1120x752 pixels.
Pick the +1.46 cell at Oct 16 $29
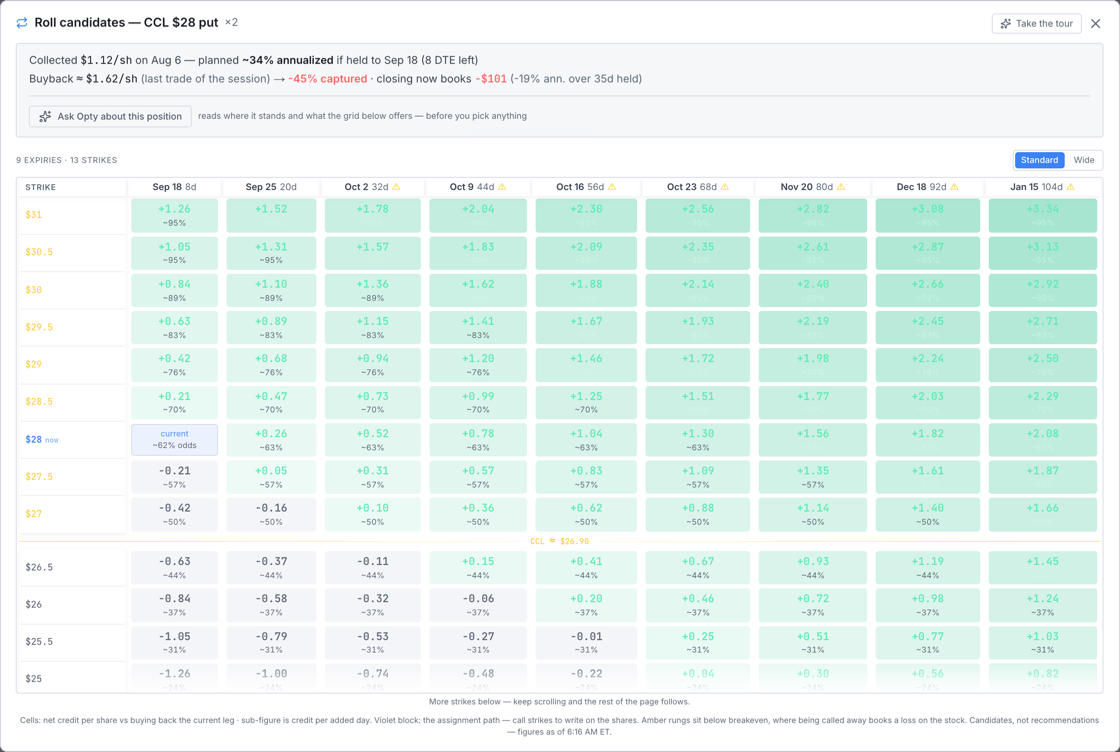click(586, 365)
